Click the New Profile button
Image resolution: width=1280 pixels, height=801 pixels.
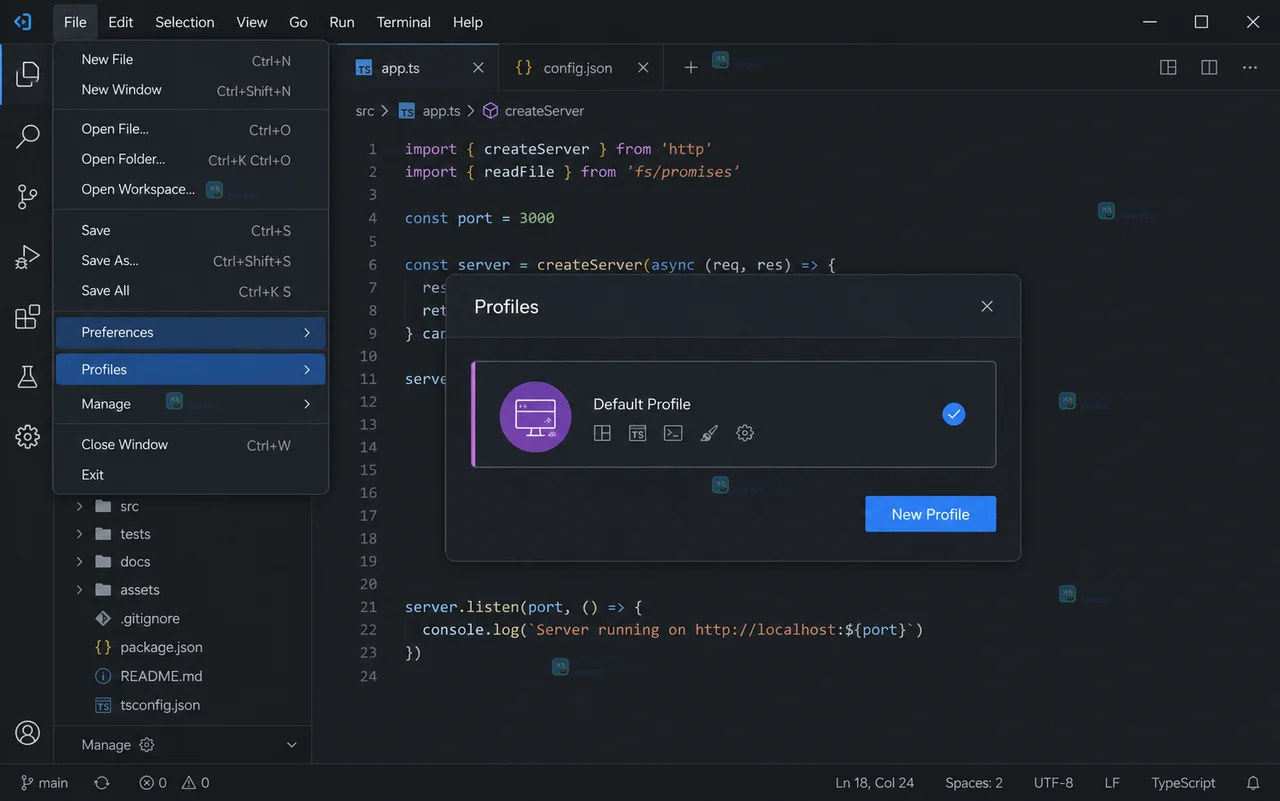pyautogui.click(x=930, y=514)
